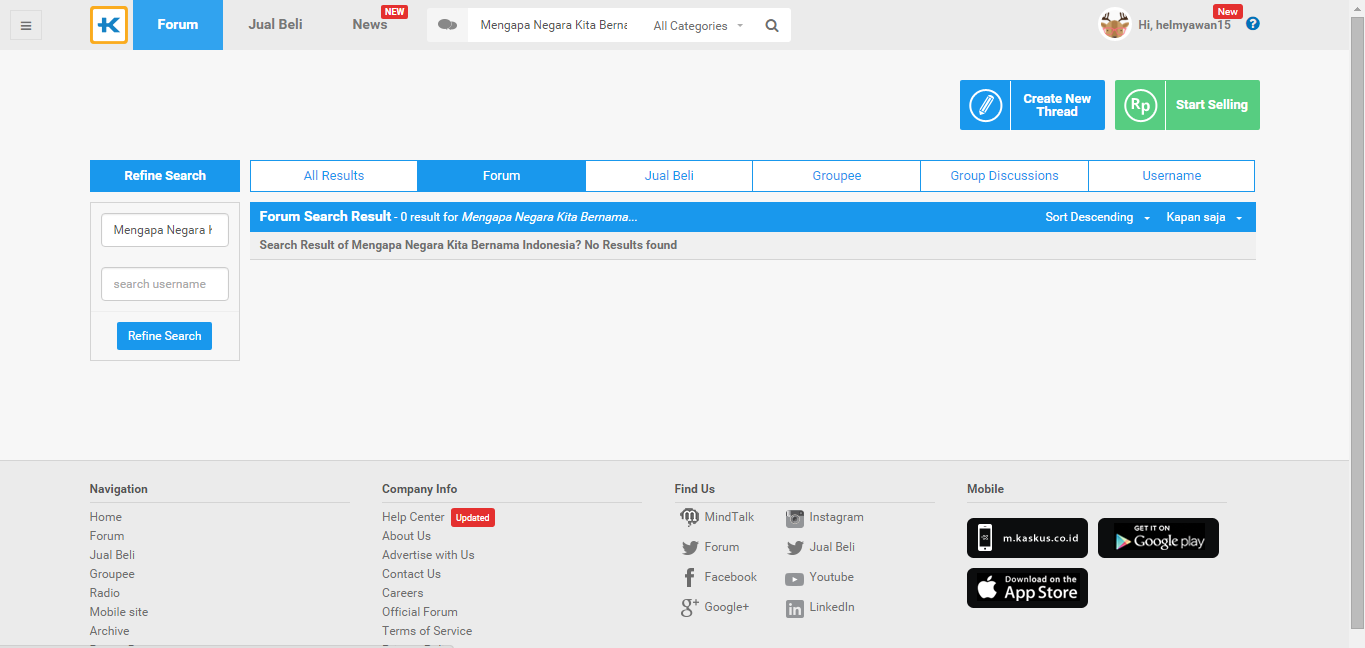Click the Youtube icon in footer

[794, 578]
